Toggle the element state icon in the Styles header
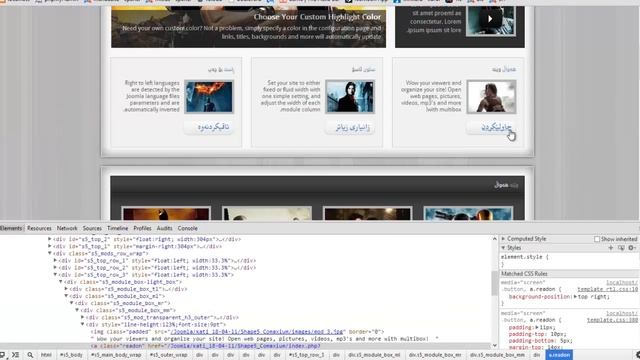 click(x=621, y=248)
